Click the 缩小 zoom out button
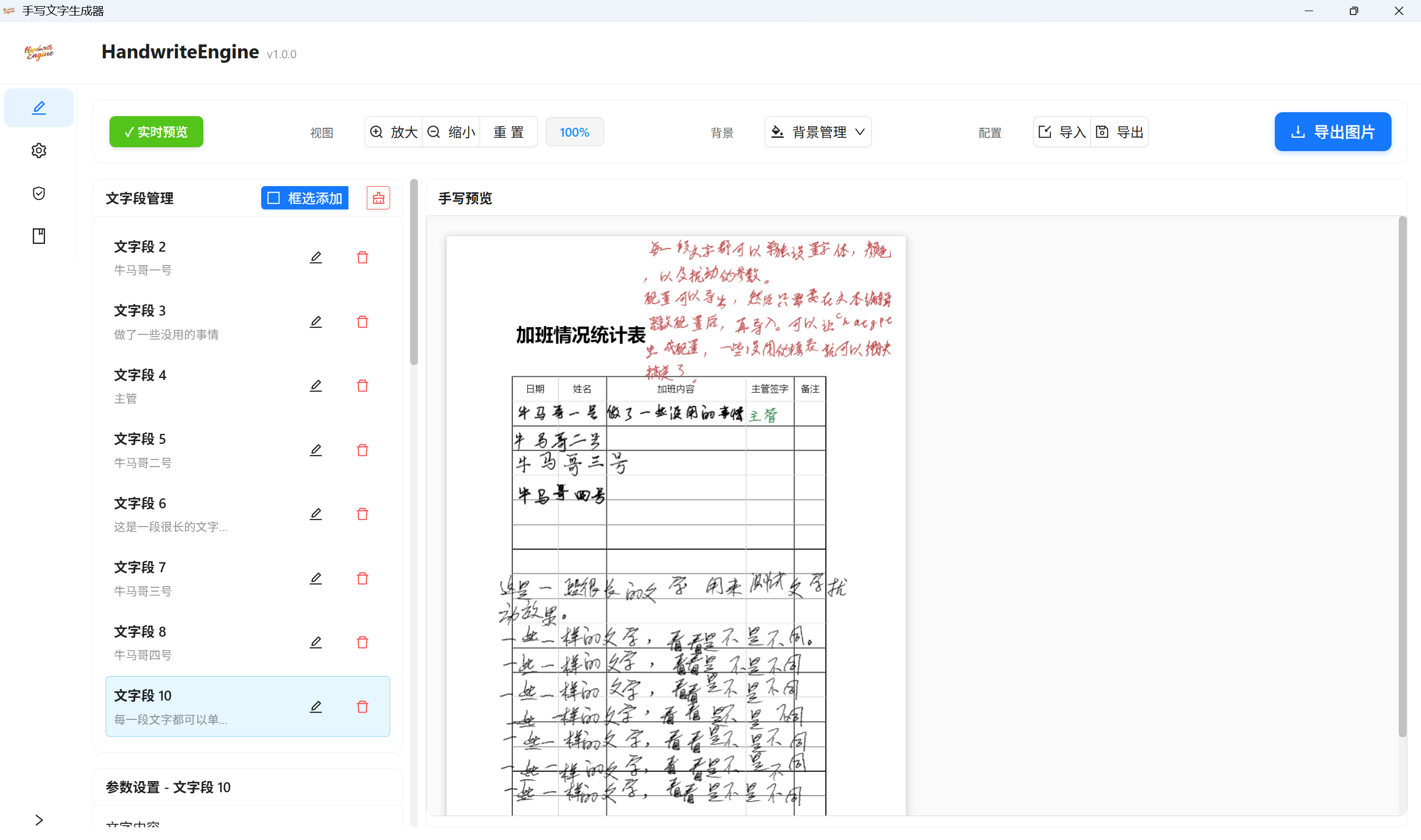Viewport: 1421px width, 840px height. point(451,131)
